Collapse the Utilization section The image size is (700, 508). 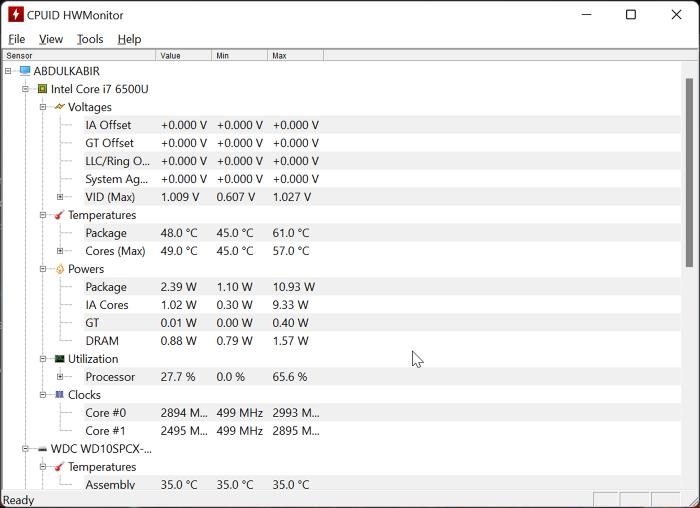43,358
